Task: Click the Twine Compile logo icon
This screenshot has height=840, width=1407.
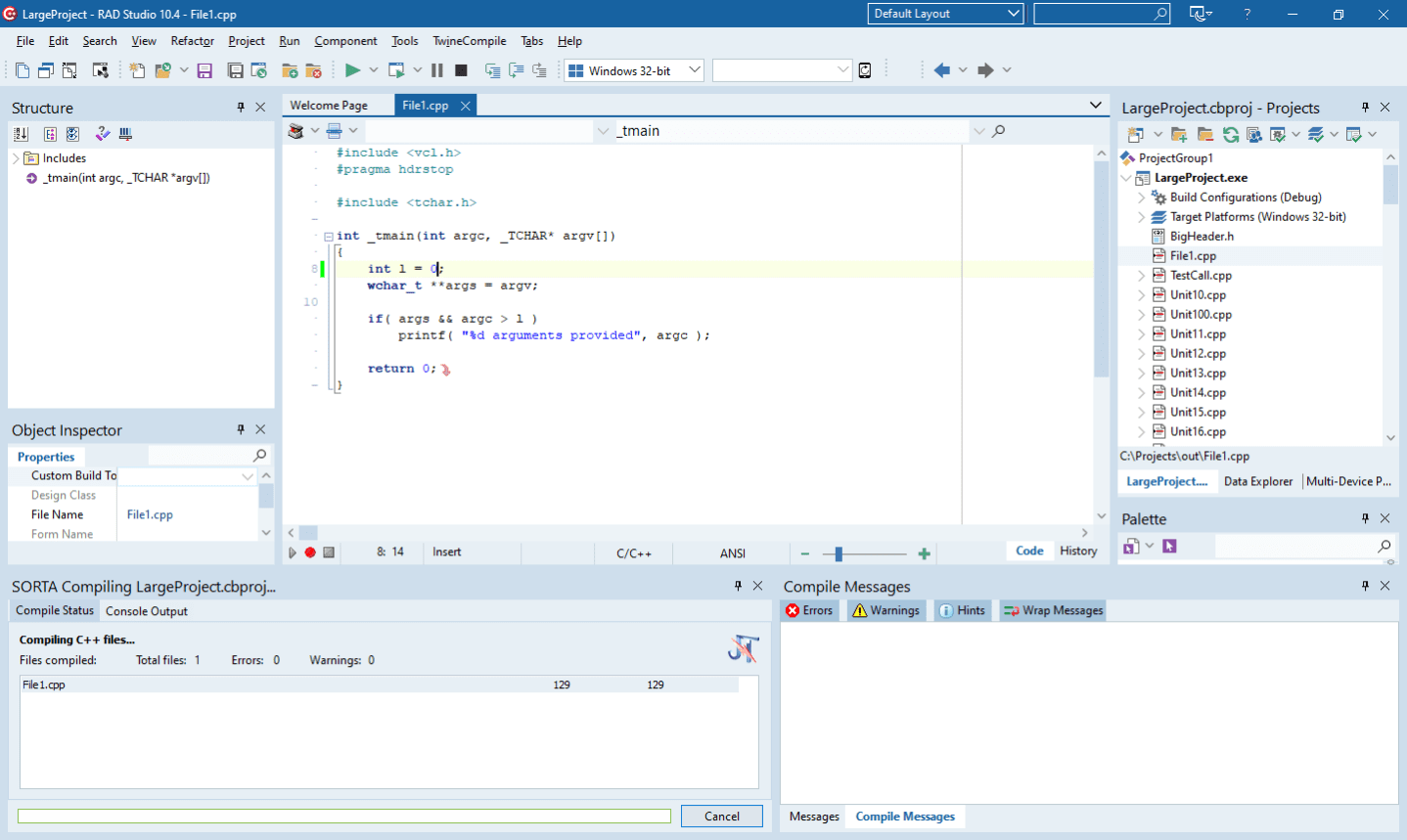Action: (x=744, y=648)
